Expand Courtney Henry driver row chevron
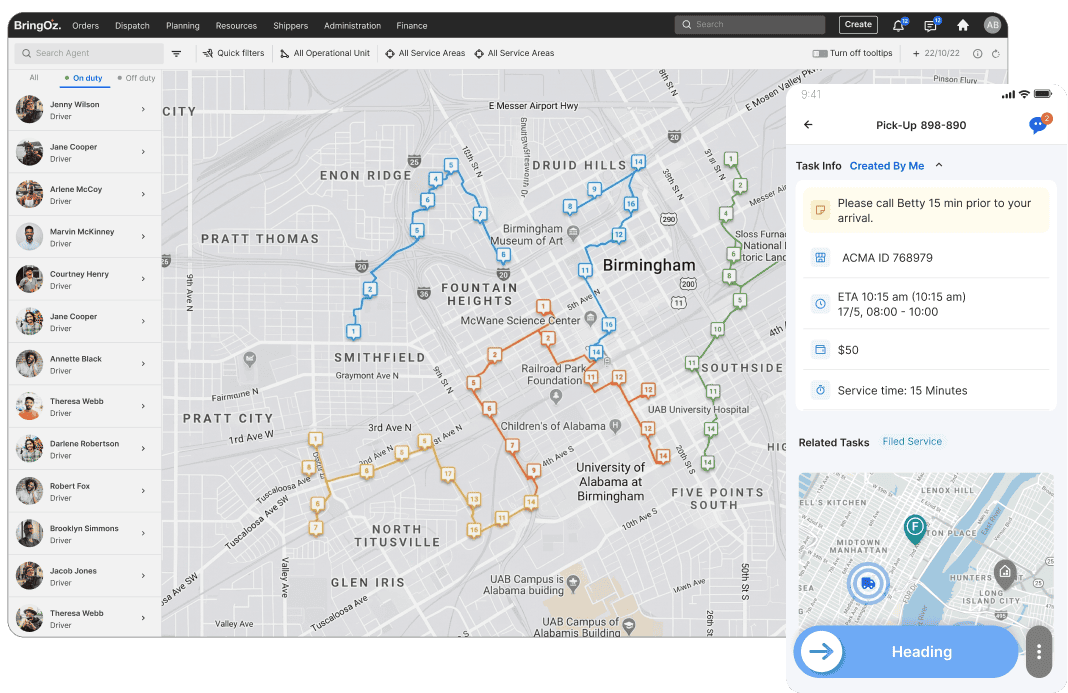Viewport: 1068px width, 693px height. 143,279
